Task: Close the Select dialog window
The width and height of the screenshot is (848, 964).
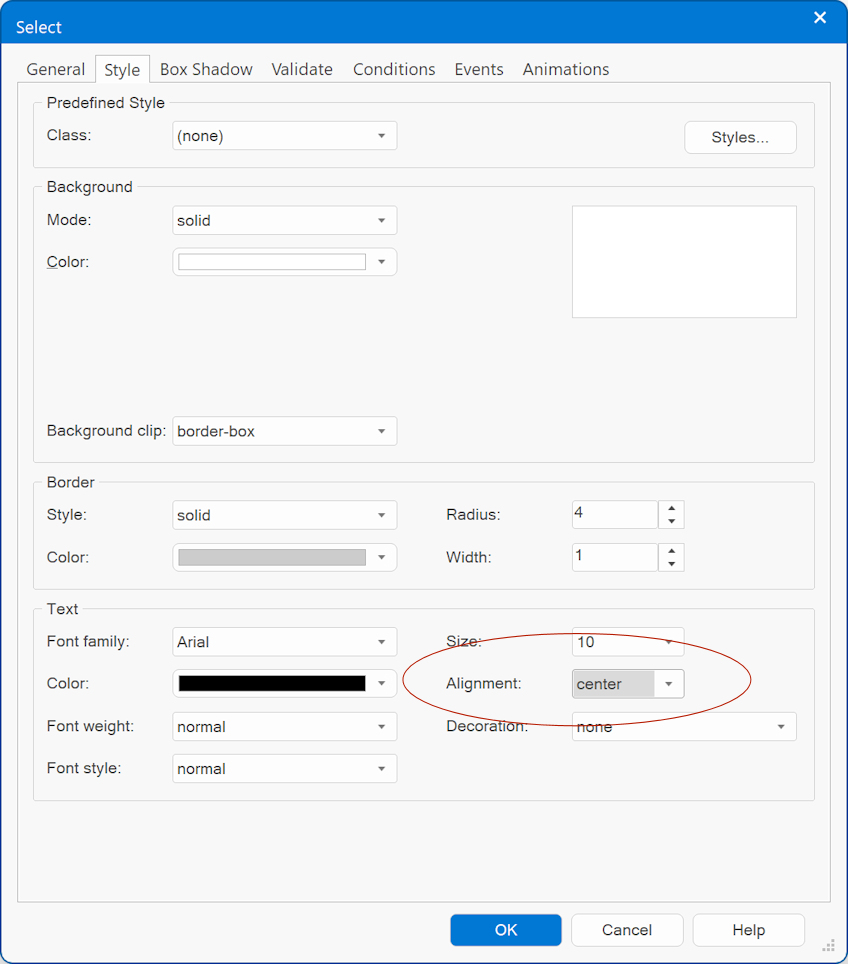Action: click(x=820, y=18)
